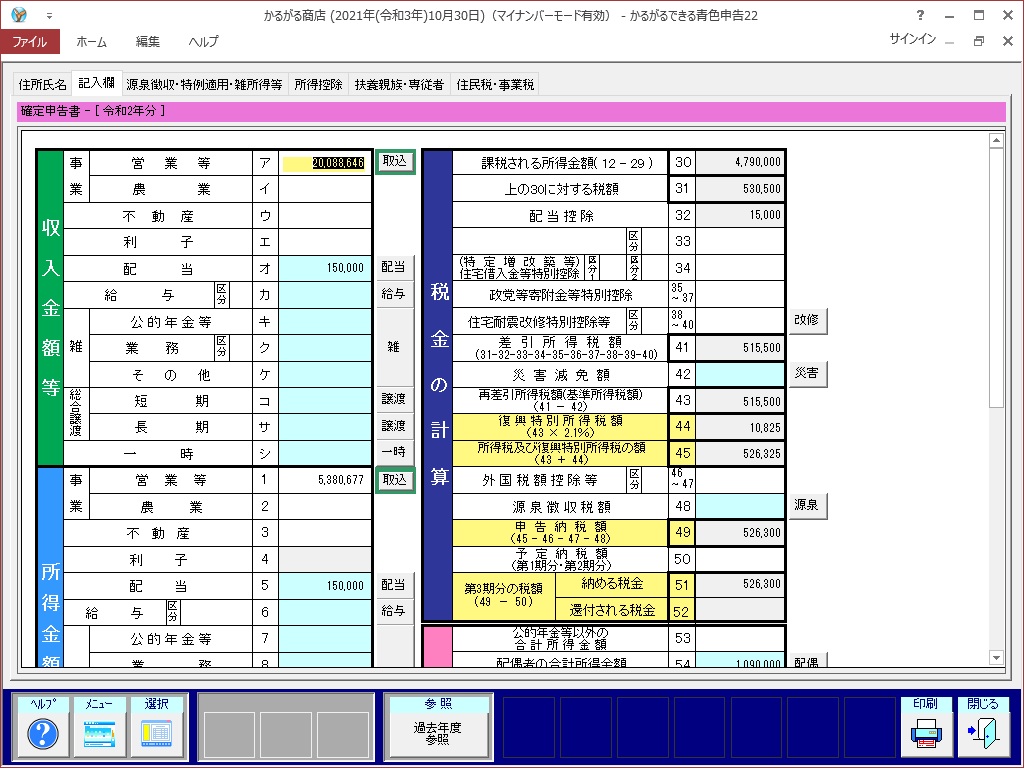
Task: Click value 15,000 in 配当控除 row
Action: click(765, 215)
